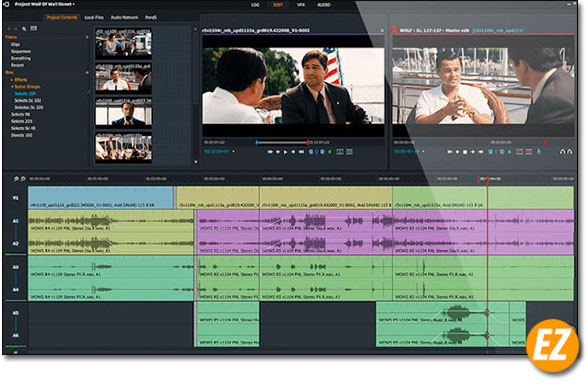Toggle the A1 audio track selector
The image size is (587, 390).
(15, 221)
